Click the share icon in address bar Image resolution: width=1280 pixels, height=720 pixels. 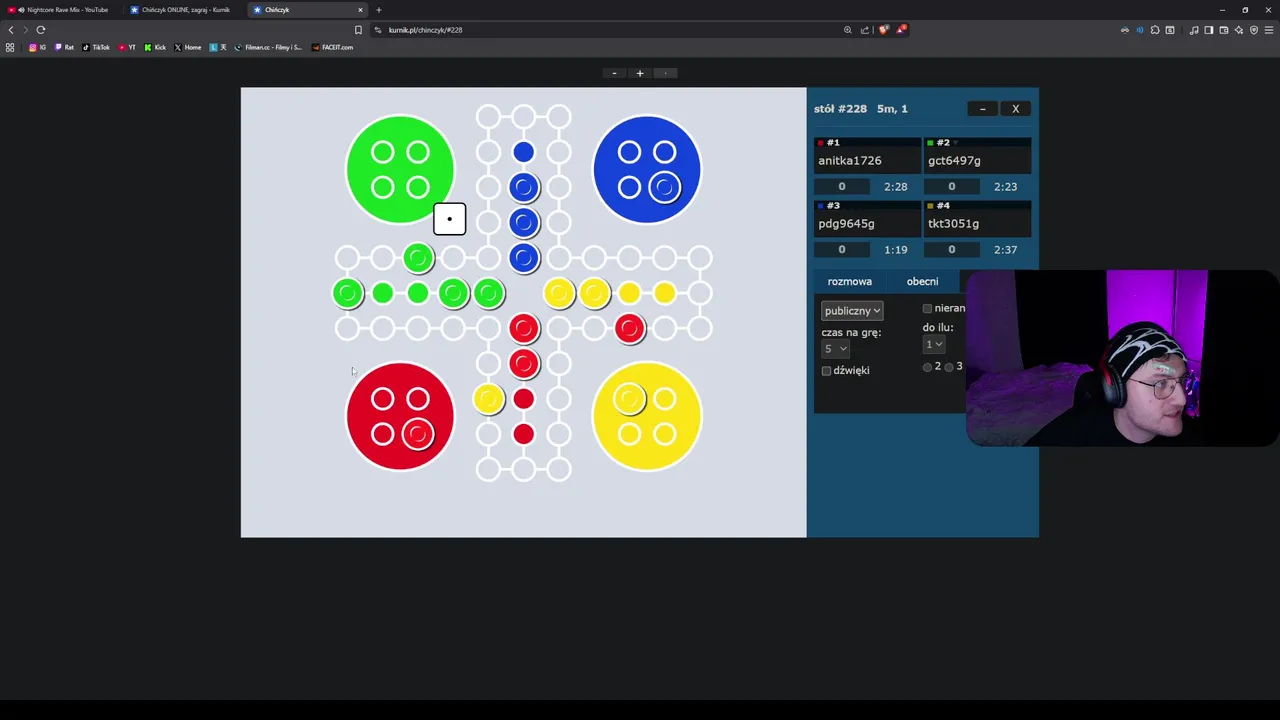tap(865, 30)
